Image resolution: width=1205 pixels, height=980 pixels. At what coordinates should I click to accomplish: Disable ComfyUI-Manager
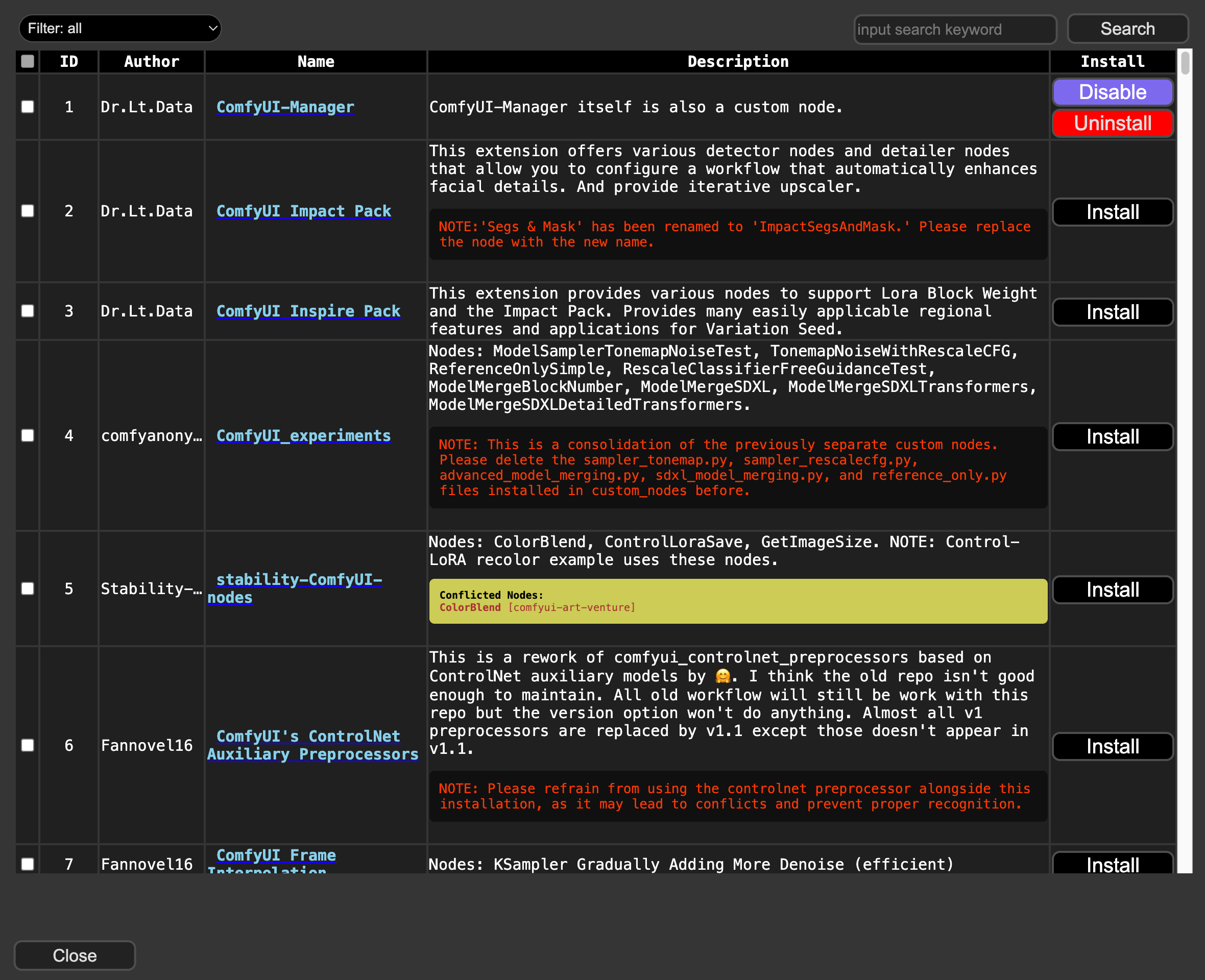1113,92
